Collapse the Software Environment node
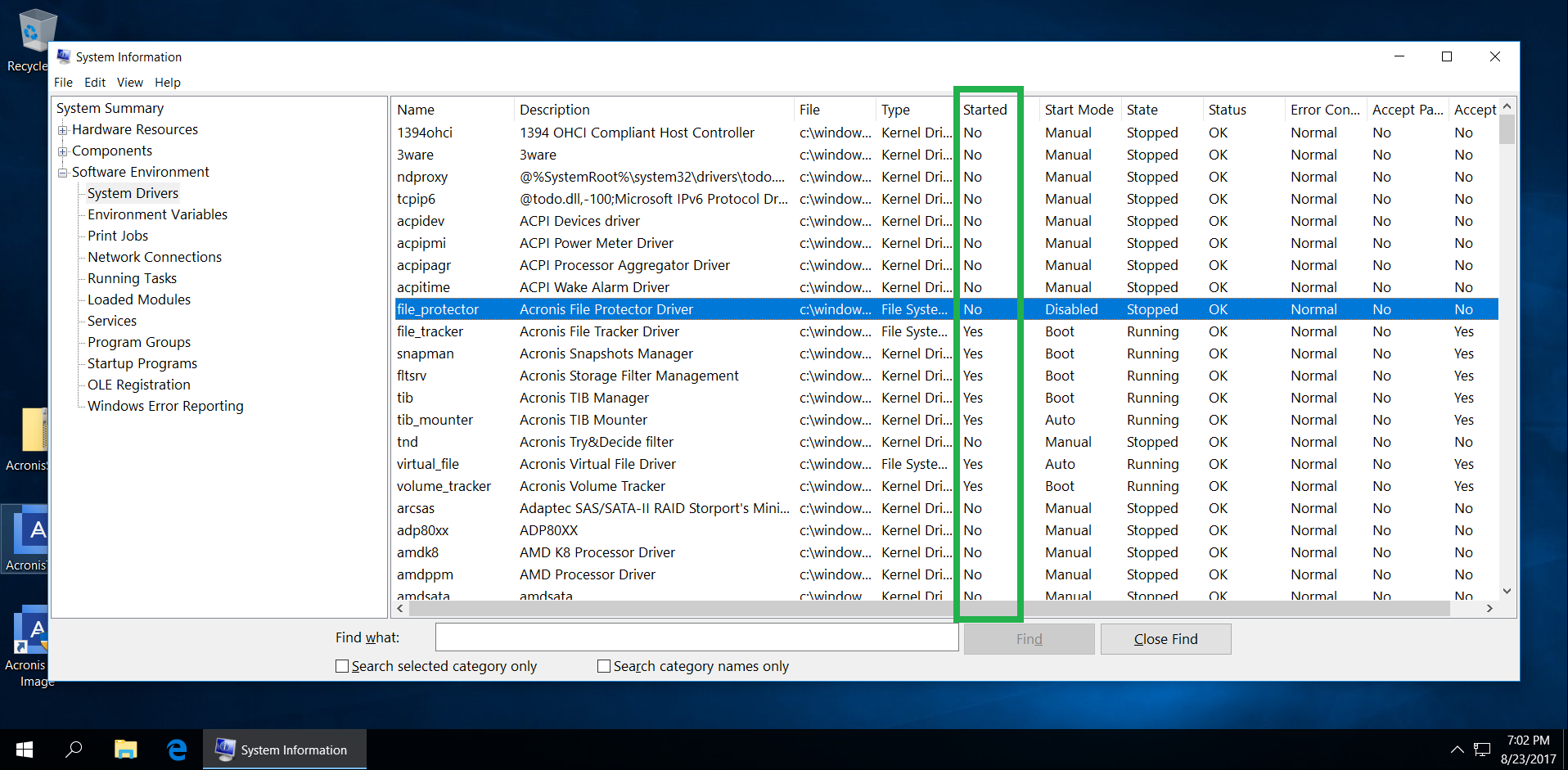Viewport: 1568px width, 770px height. click(62, 173)
